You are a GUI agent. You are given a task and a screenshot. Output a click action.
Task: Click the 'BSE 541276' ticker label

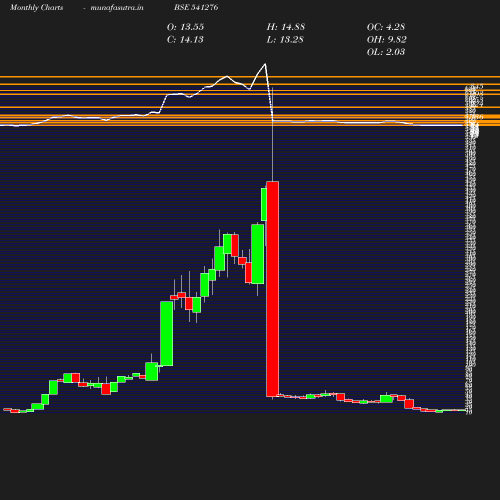point(196,7)
